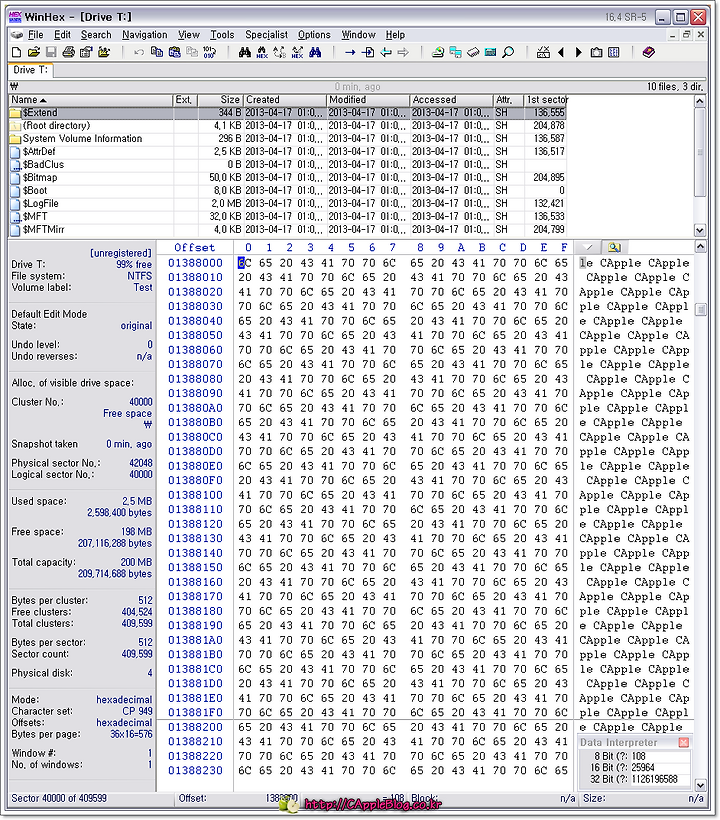This screenshot has width=720, height=820.
Task: Open the Edit menu
Action: pyautogui.click(x=62, y=35)
